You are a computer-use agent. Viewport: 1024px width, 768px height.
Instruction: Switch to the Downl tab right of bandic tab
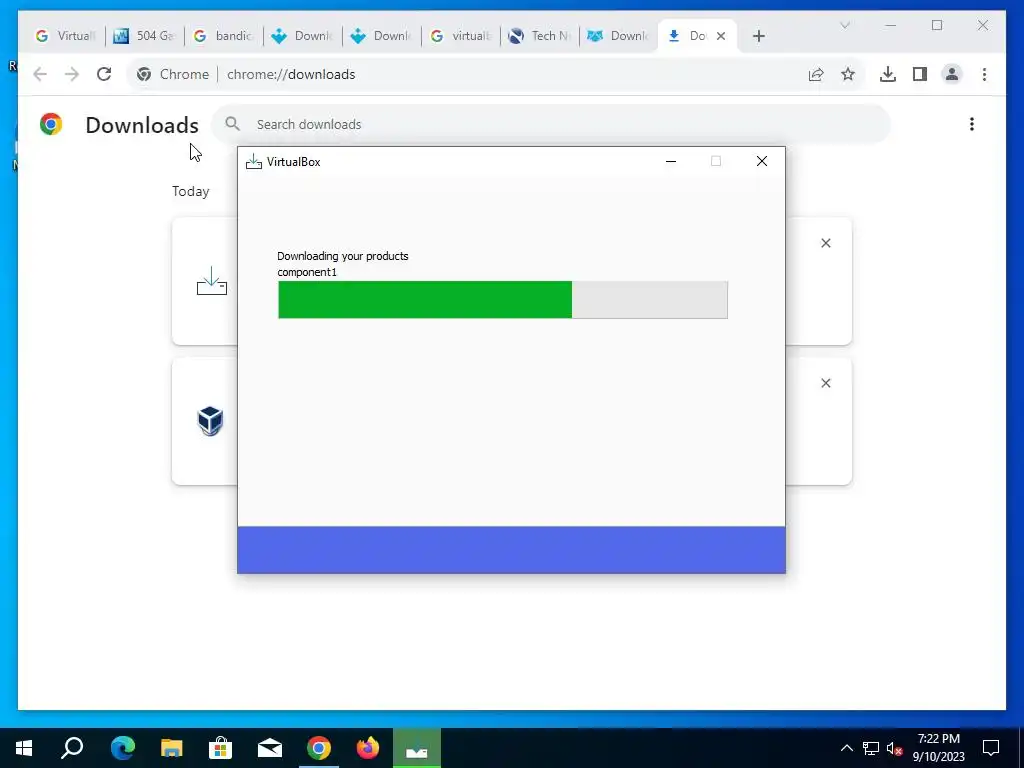coord(302,36)
